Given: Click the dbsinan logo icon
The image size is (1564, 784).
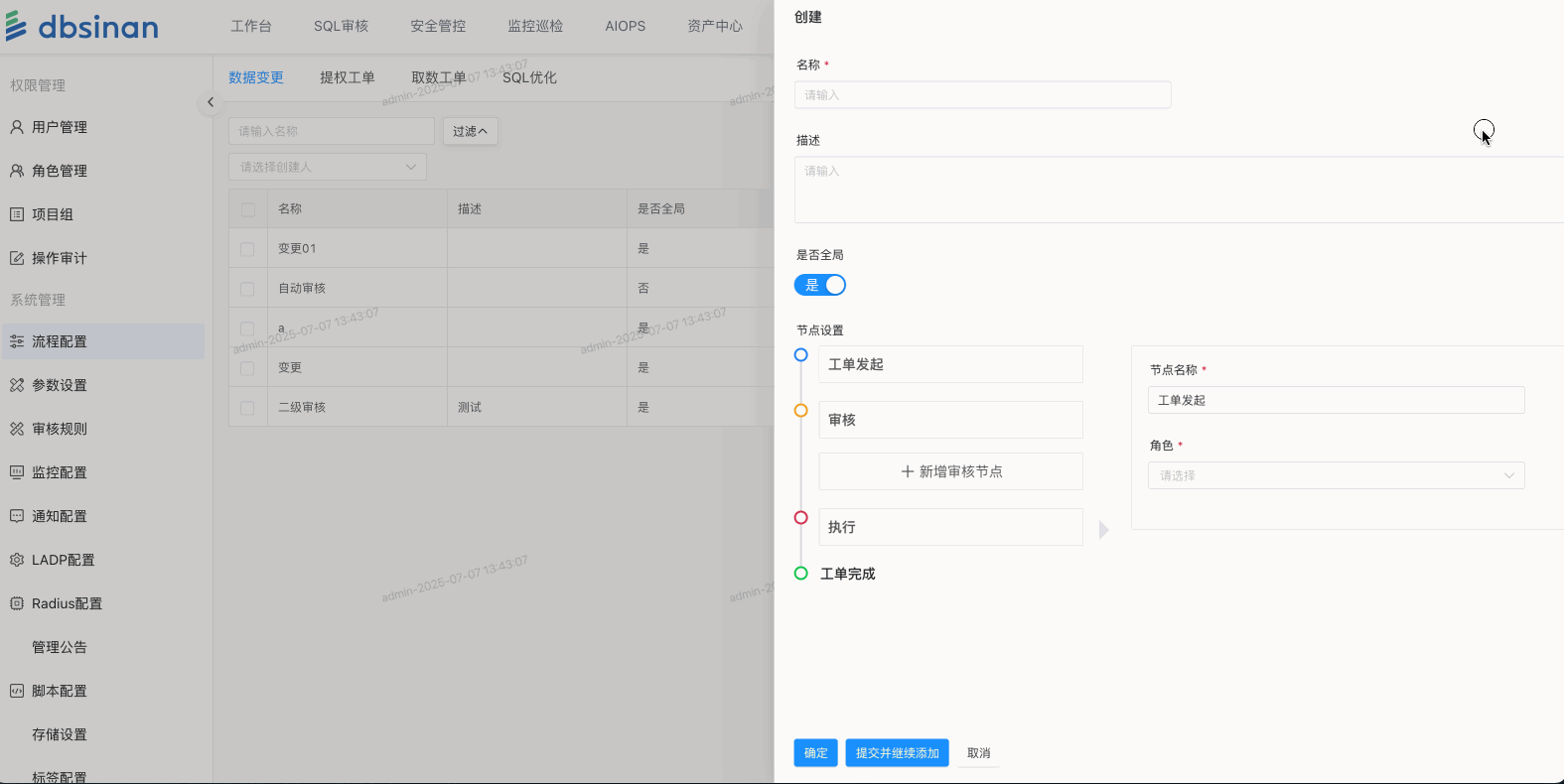Looking at the screenshot, I should coord(17,26).
